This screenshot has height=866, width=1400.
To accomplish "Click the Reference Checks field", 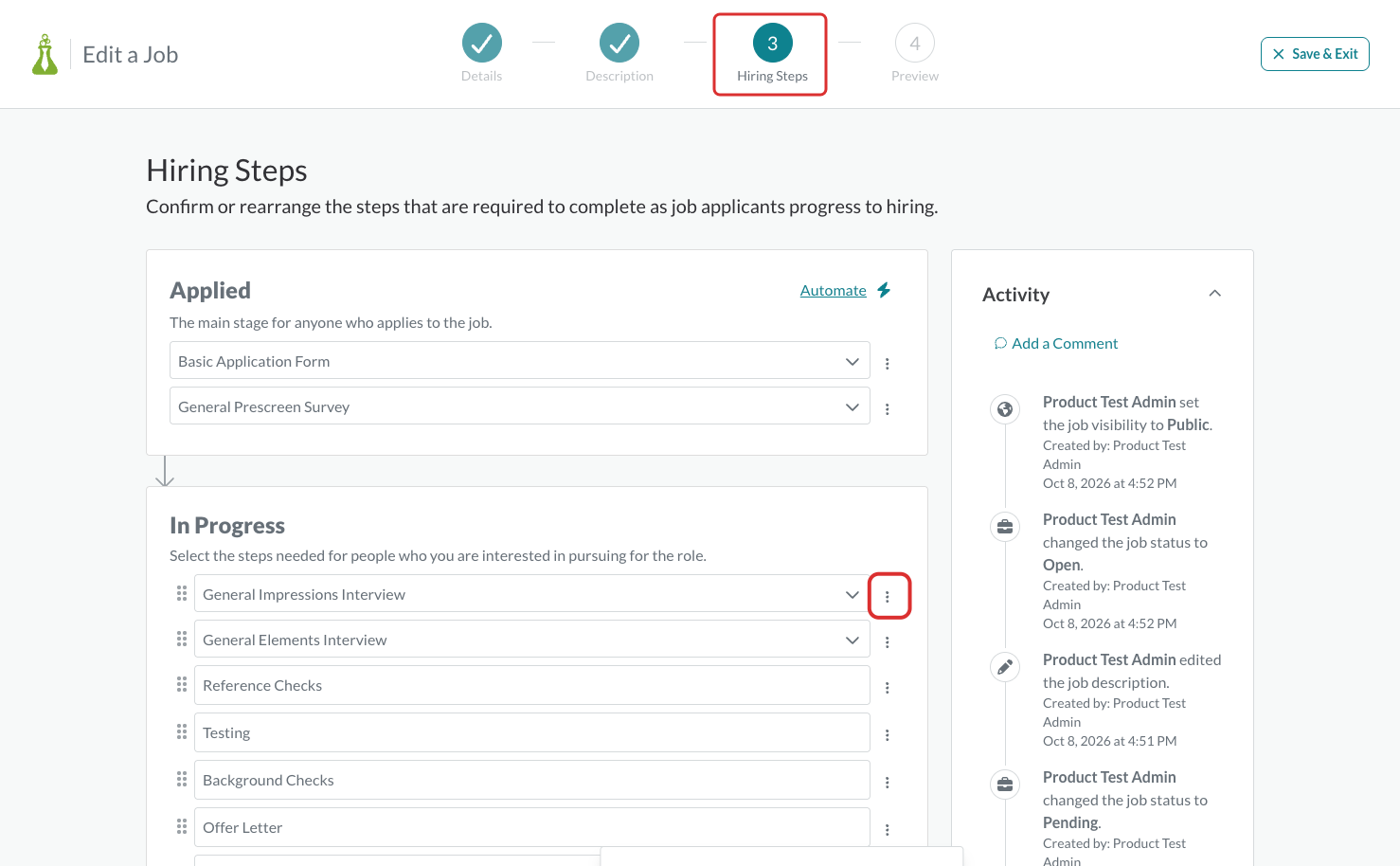I will [x=531, y=685].
